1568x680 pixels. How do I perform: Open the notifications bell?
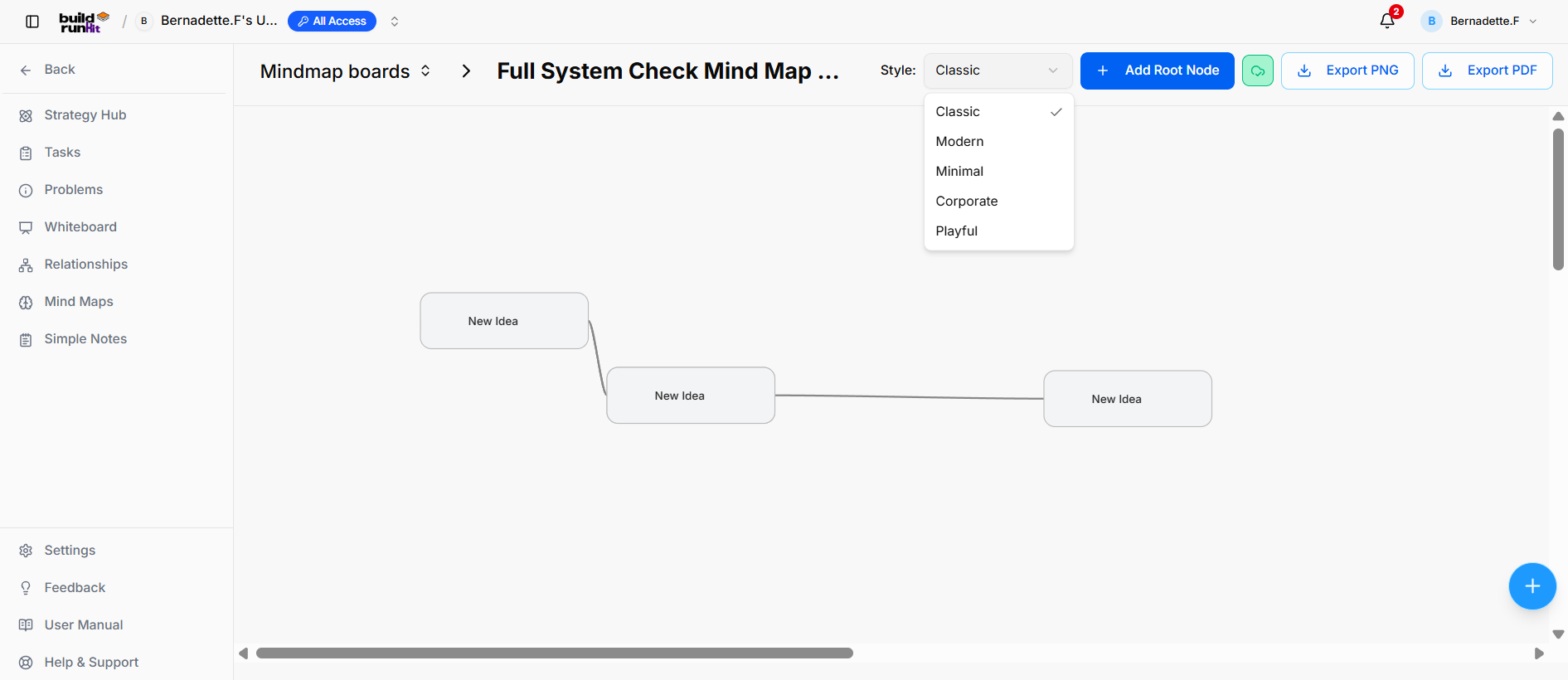[x=1388, y=21]
